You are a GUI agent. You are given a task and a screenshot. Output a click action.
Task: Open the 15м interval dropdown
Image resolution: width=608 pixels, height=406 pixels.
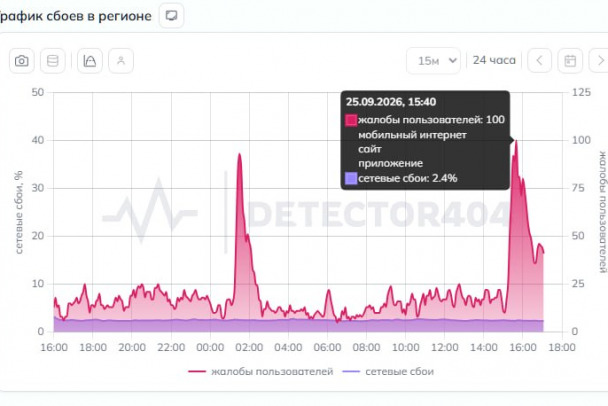[434, 60]
